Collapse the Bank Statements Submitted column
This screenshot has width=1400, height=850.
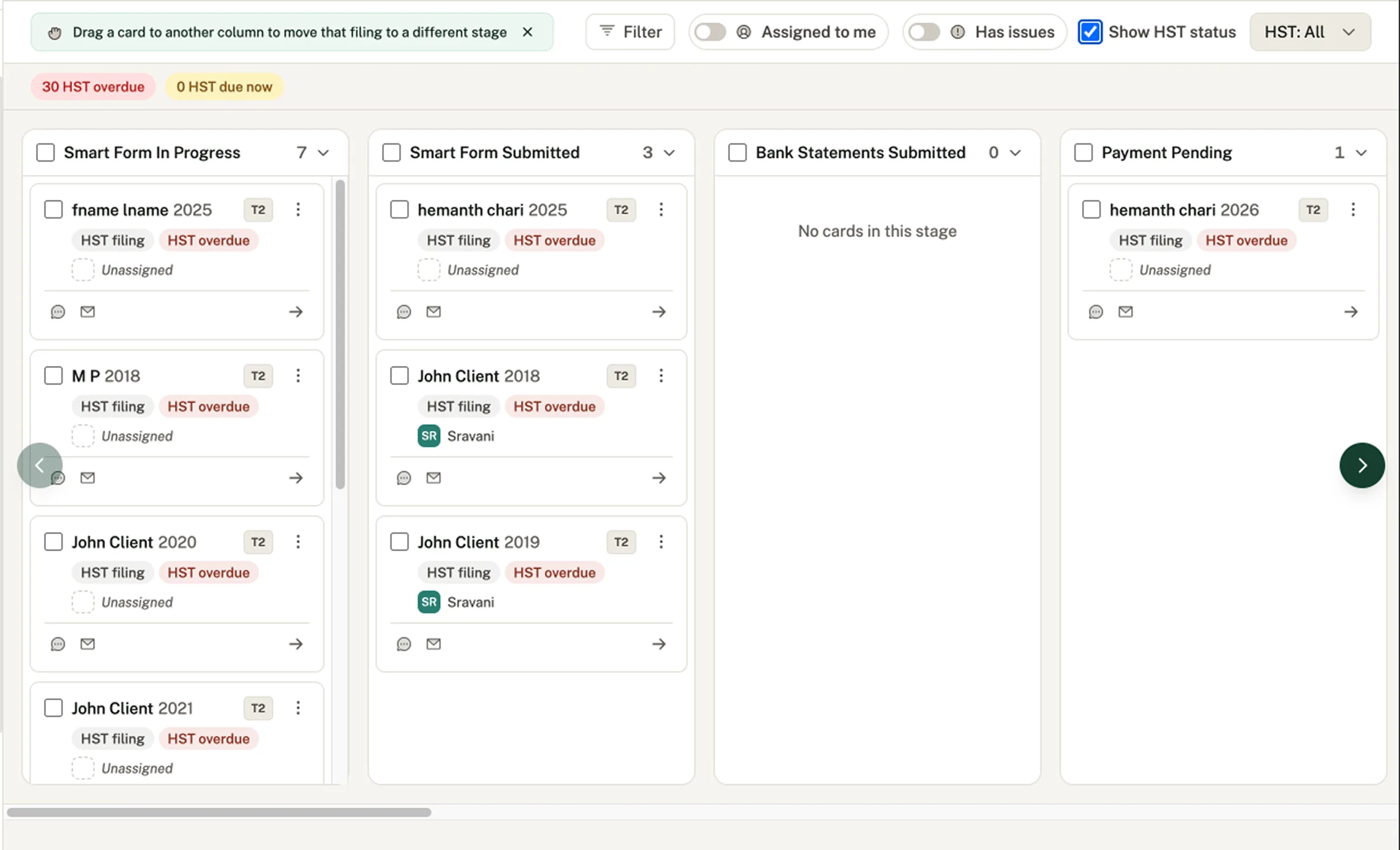coord(1015,152)
